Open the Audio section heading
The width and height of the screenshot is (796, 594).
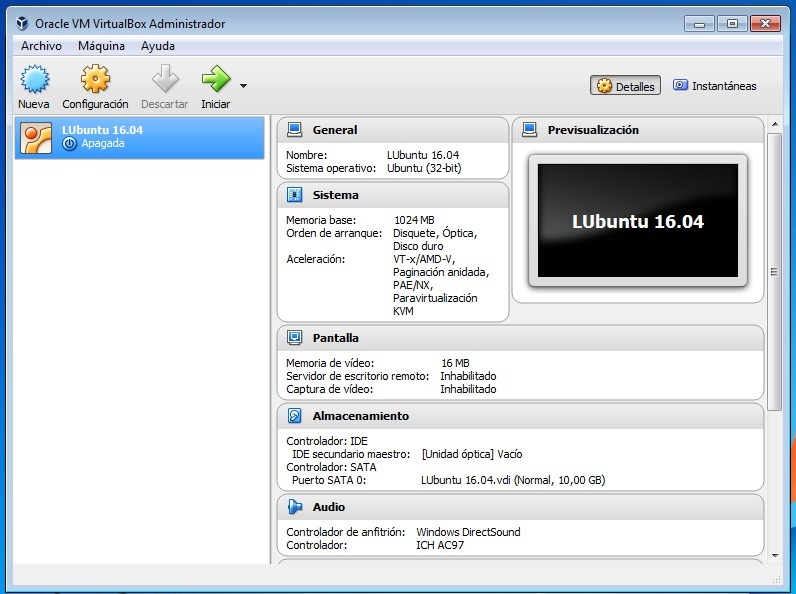(x=328, y=507)
